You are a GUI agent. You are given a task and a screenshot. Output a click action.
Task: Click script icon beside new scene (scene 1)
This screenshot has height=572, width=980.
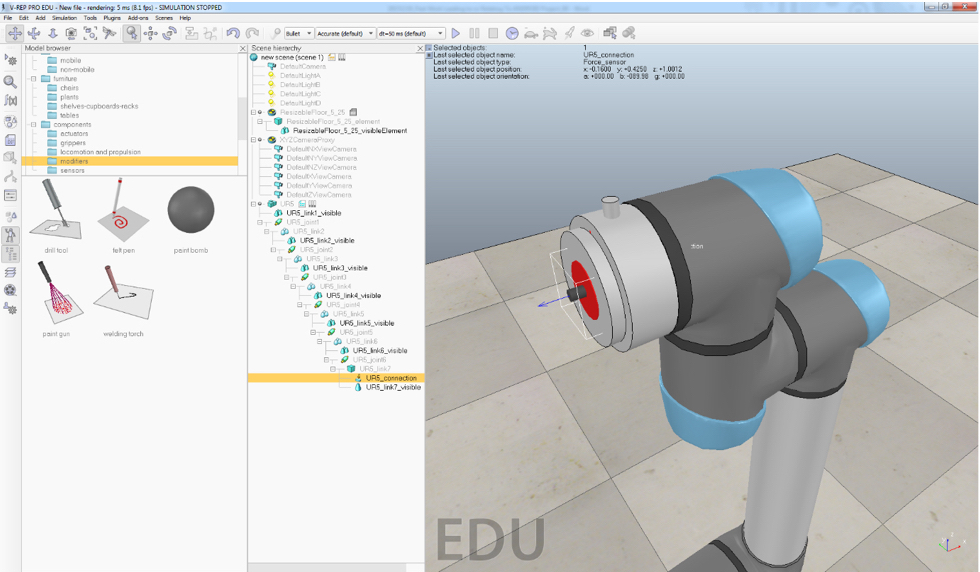click(332, 58)
